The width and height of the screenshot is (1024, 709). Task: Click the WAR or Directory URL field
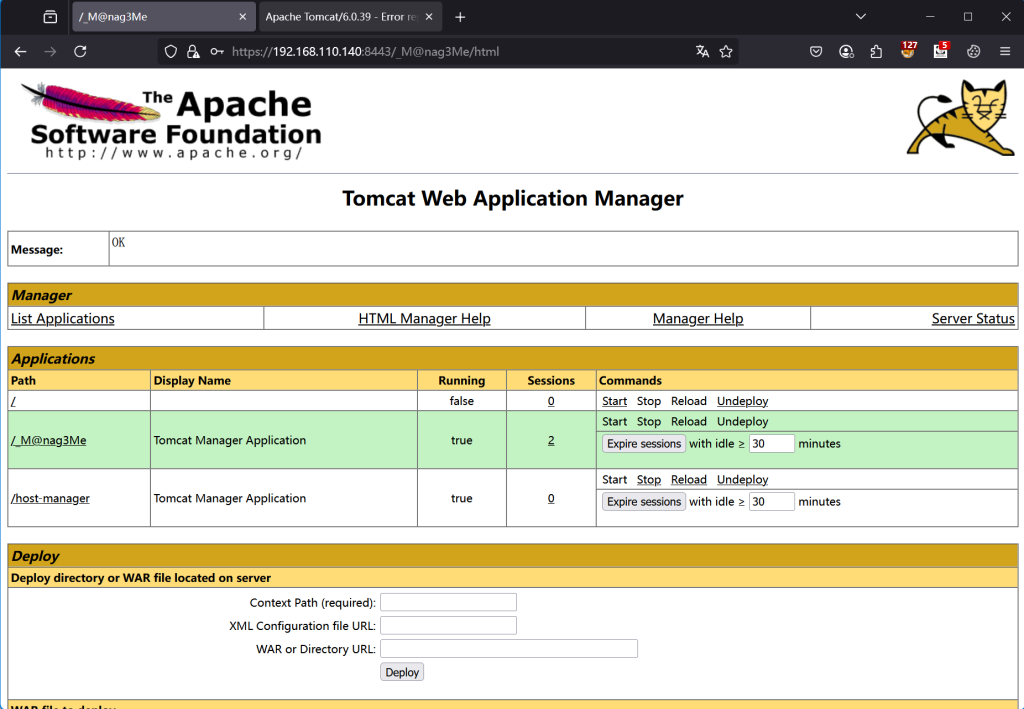508,649
